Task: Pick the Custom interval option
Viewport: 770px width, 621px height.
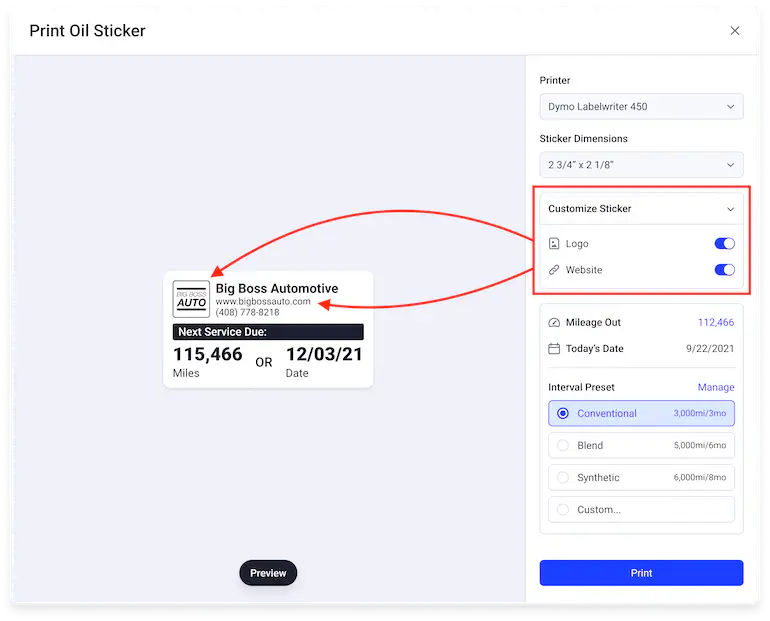Action: [x=641, y=510]
